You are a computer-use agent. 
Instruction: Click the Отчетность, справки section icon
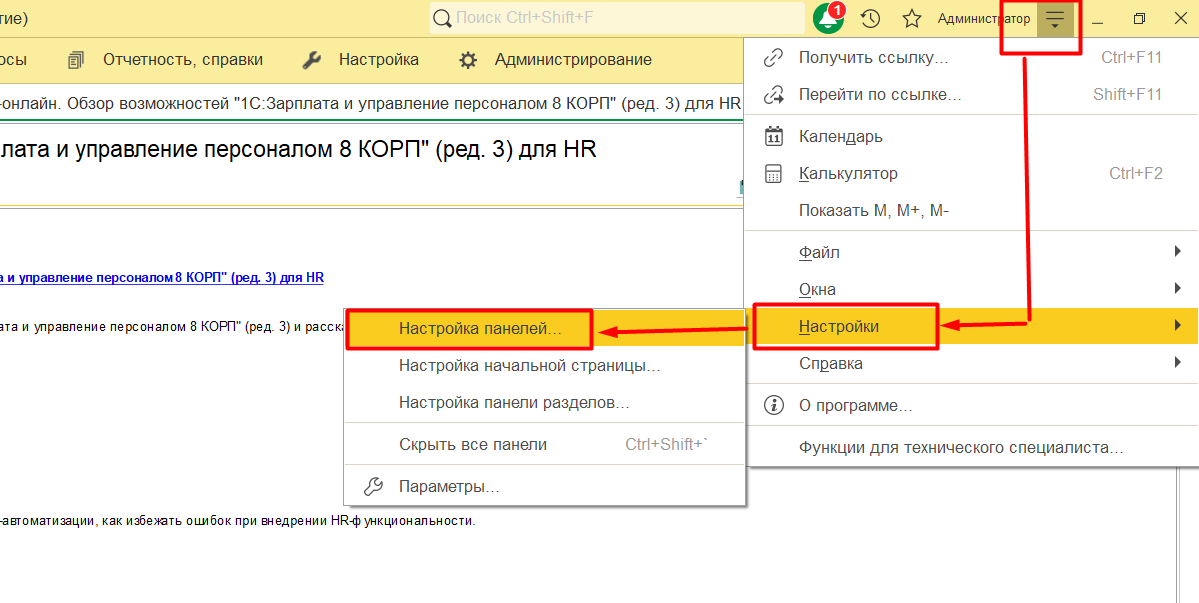pos(76,60)
